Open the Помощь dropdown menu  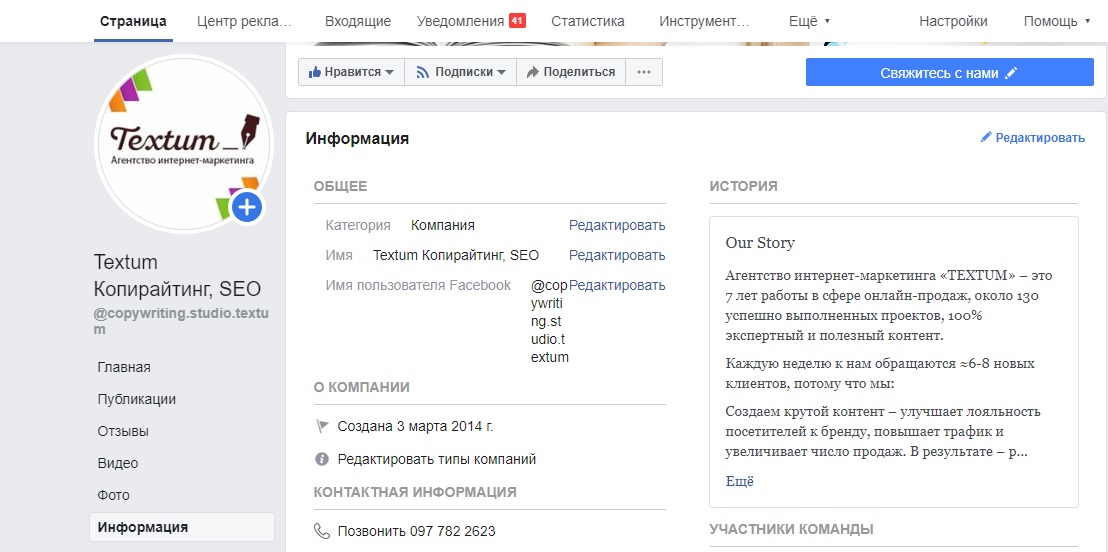tap(1056, 21)
